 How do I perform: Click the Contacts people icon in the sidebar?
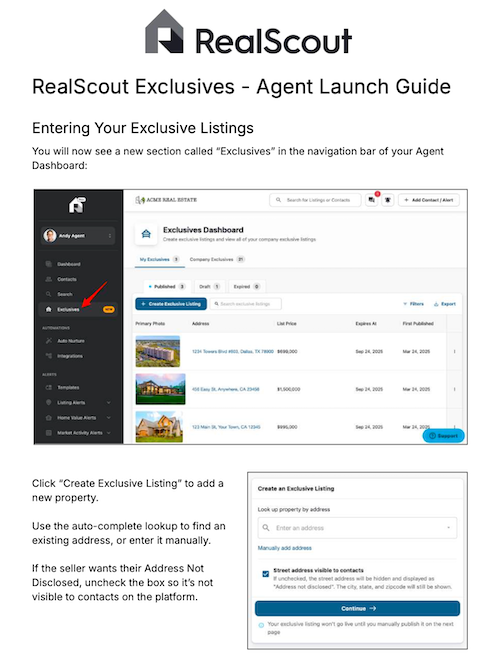(49, 279)
